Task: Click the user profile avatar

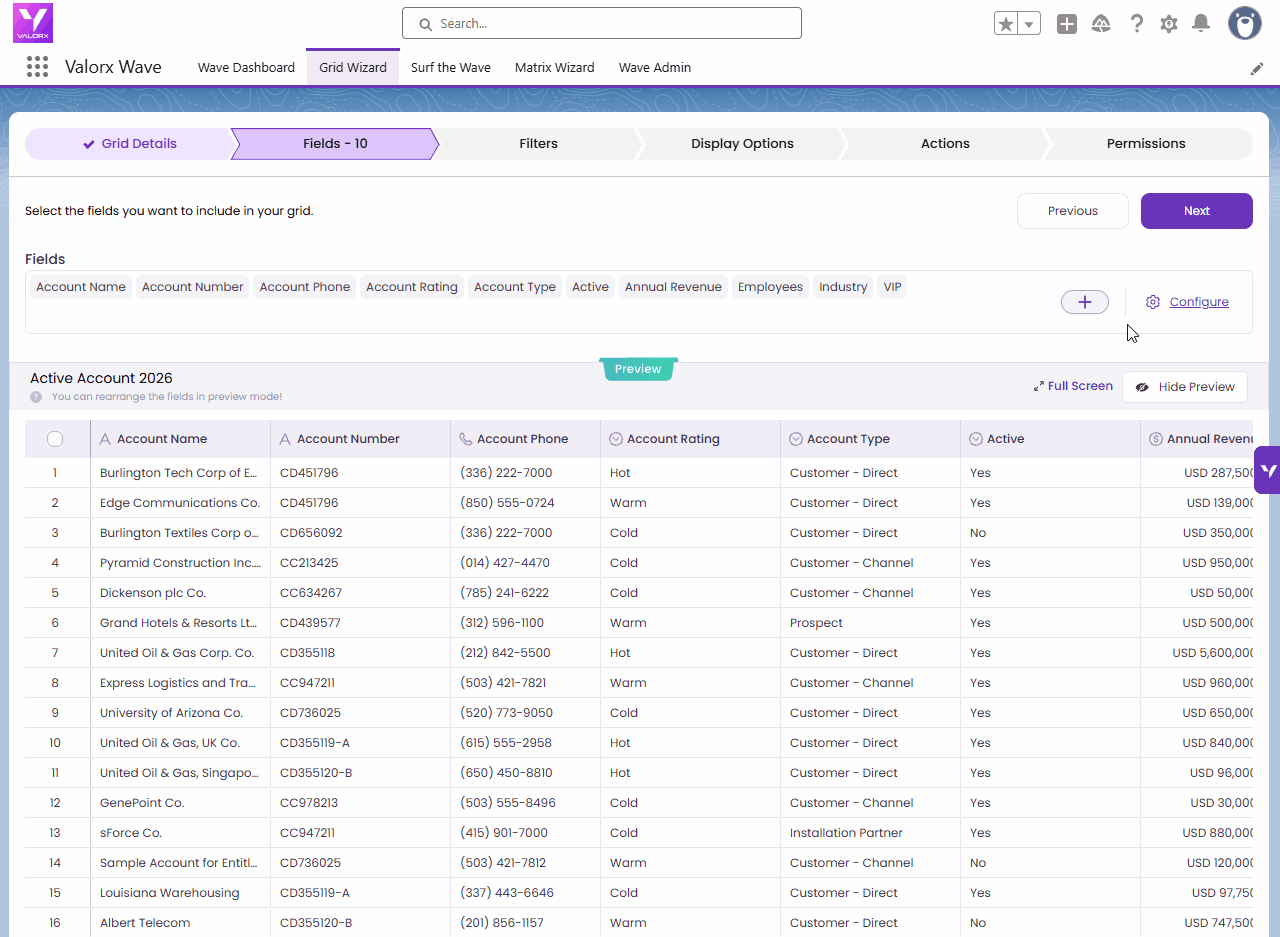Action: (x=1244, y=24)
